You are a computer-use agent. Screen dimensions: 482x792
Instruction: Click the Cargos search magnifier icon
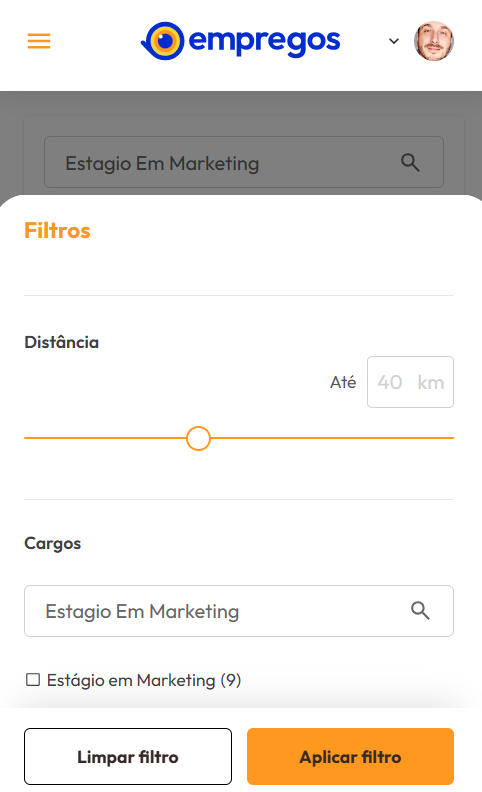point(420,611)
